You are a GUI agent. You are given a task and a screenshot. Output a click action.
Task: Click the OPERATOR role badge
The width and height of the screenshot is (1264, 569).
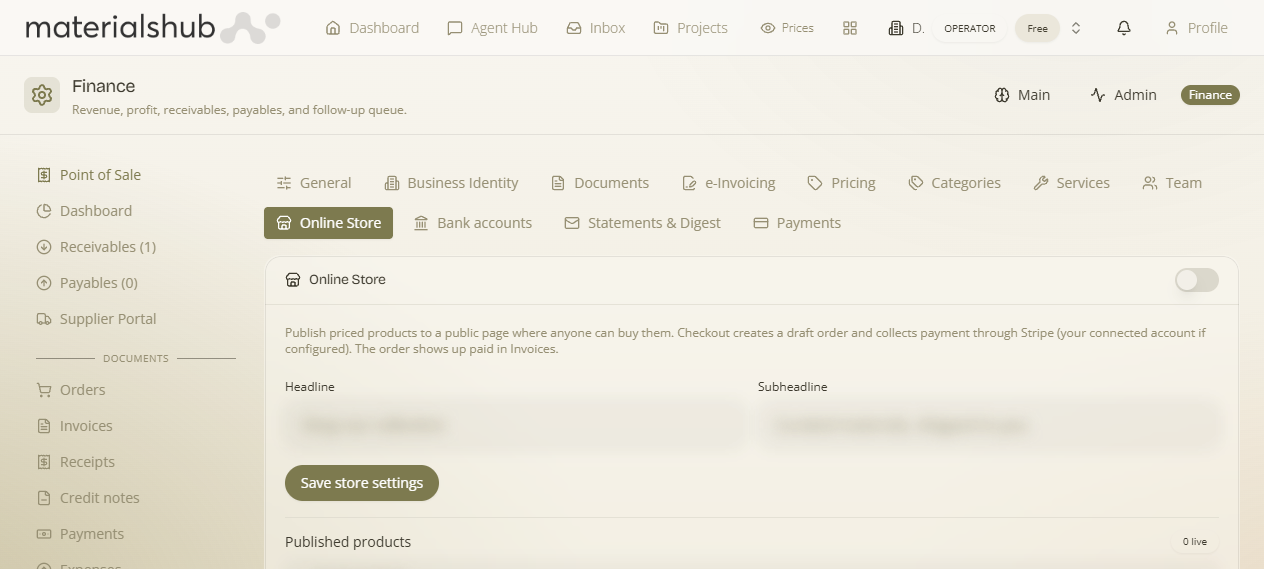point(970,28)
